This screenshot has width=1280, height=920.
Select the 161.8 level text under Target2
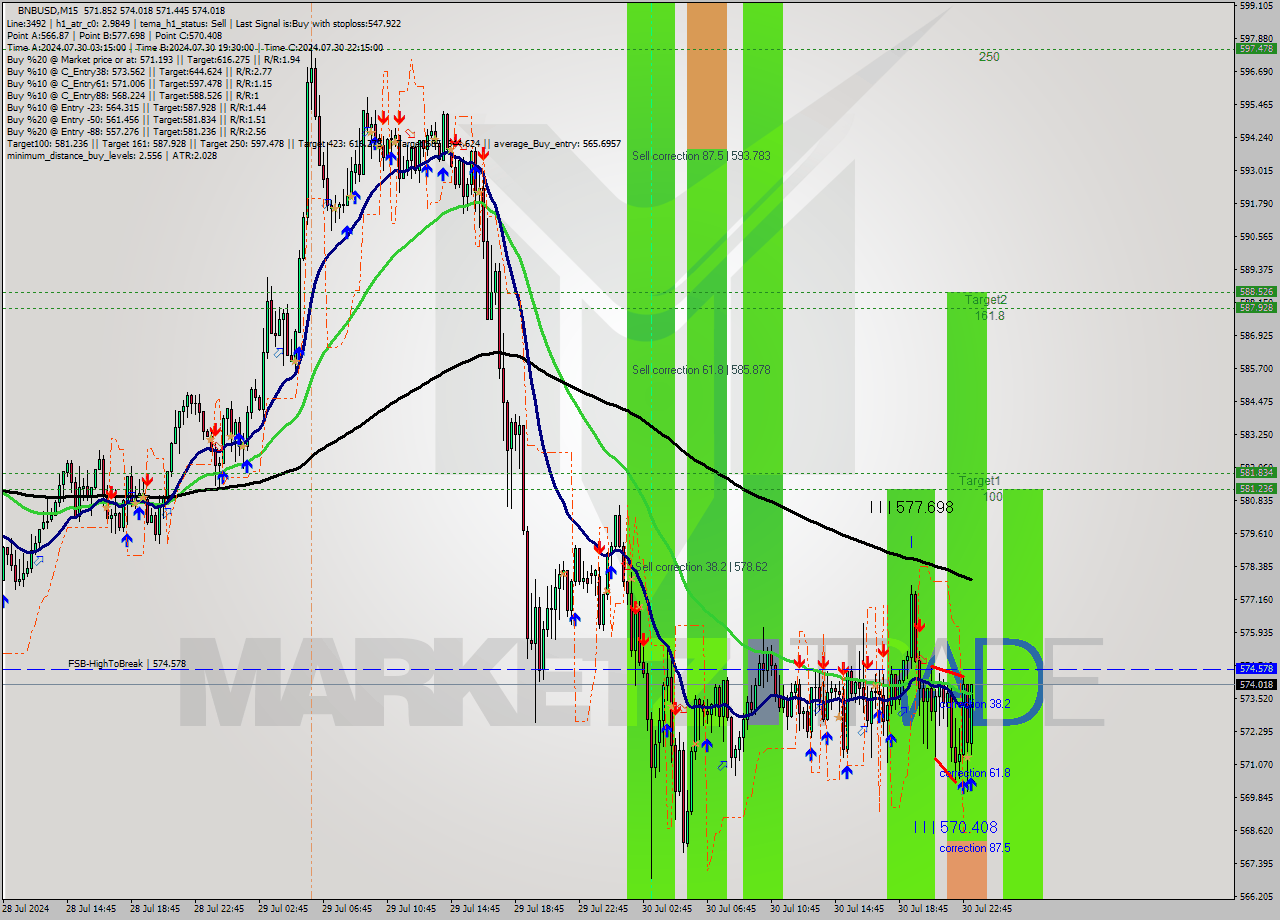coord(990,316)
